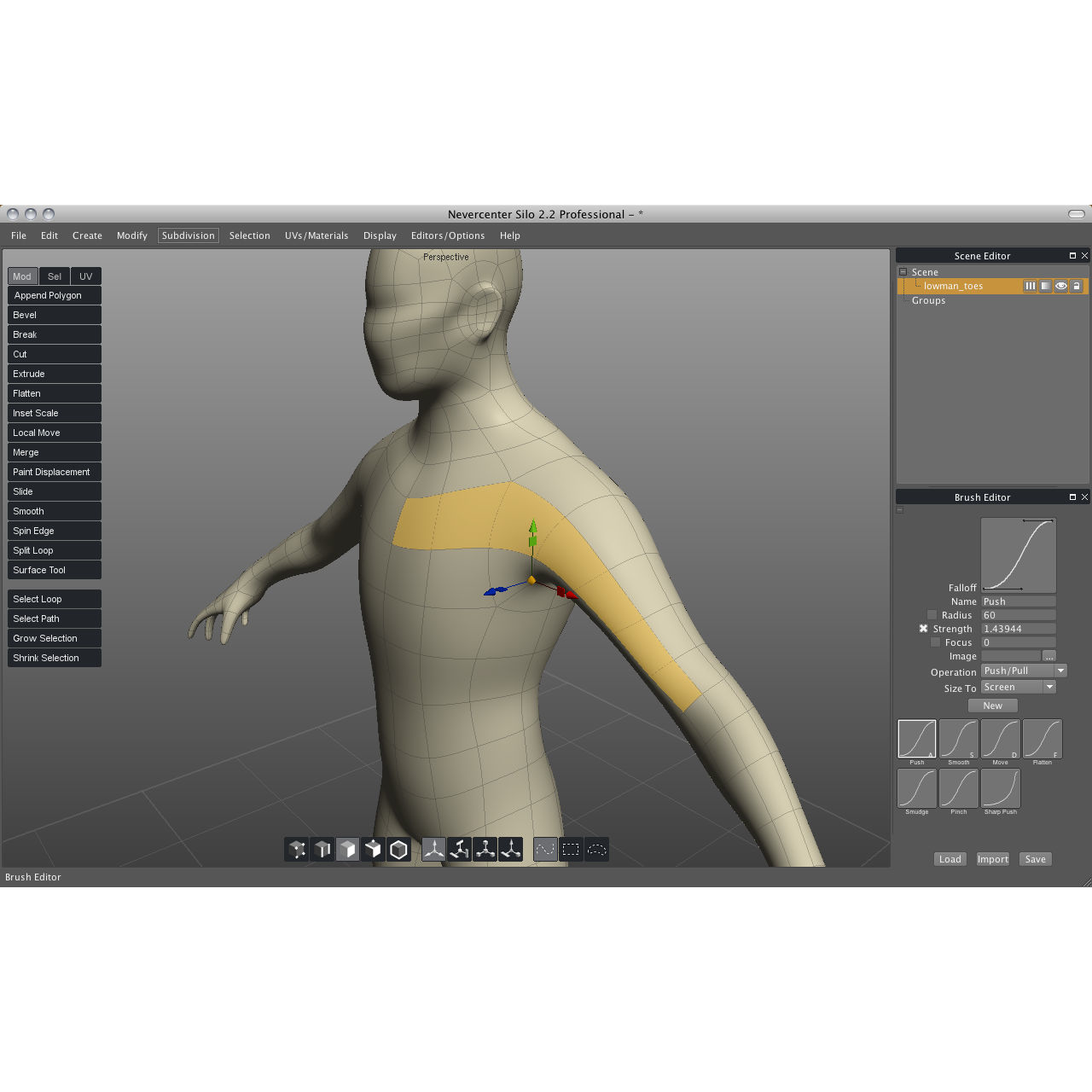This screenshot has height=1092, width=1092.
Task: Open the Size To Screen dropdown
Action: click(1019, 688)
